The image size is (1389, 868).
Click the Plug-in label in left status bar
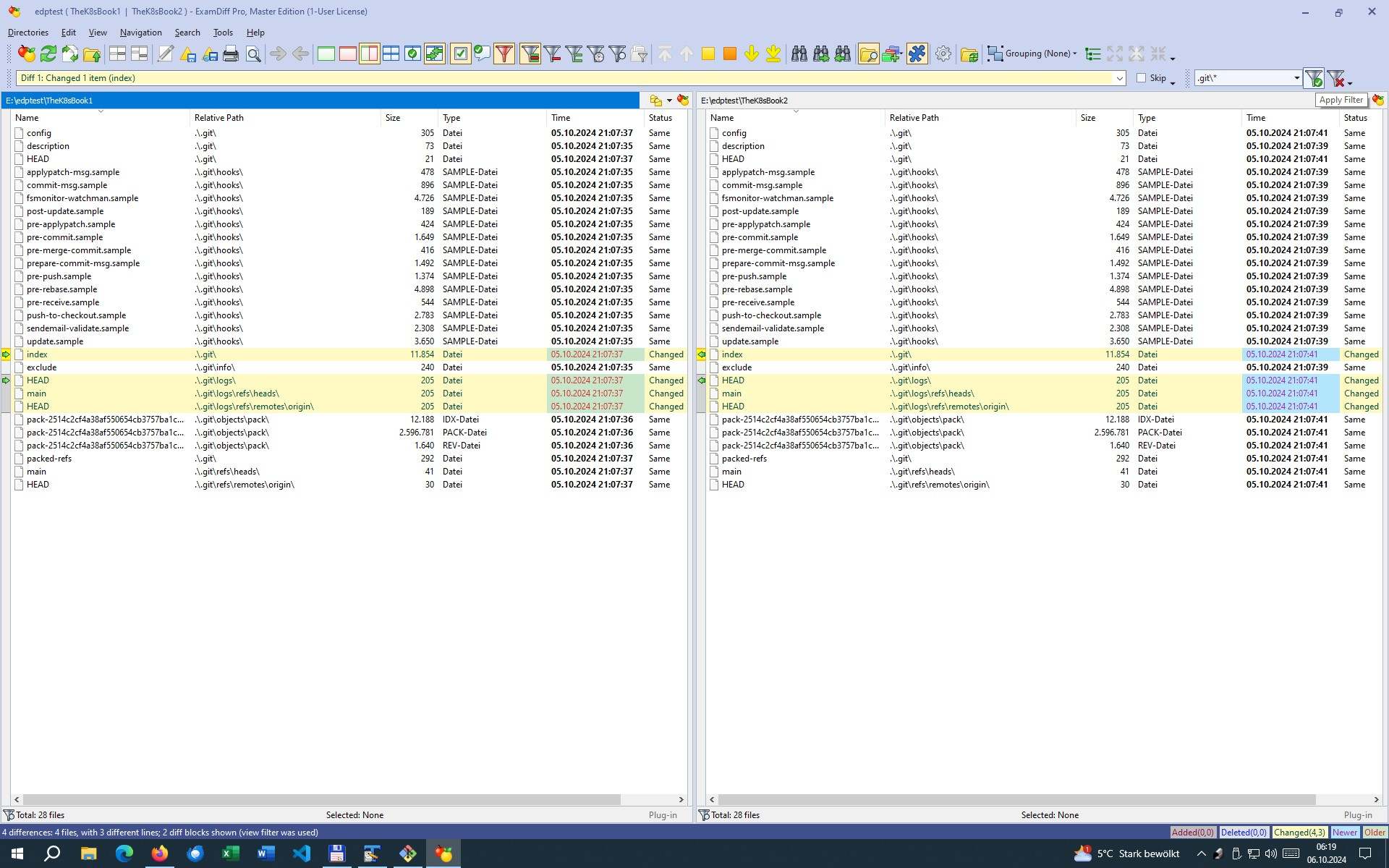pos(663,815)
